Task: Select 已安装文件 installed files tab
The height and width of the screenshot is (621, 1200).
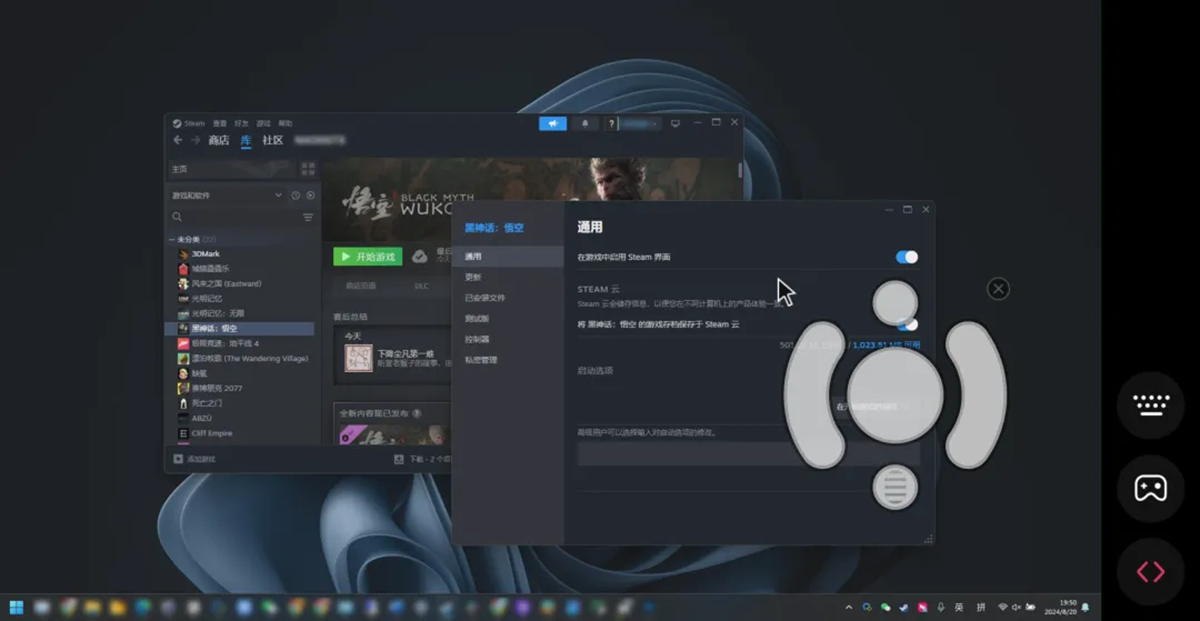Action: click(x=508, y=298)
